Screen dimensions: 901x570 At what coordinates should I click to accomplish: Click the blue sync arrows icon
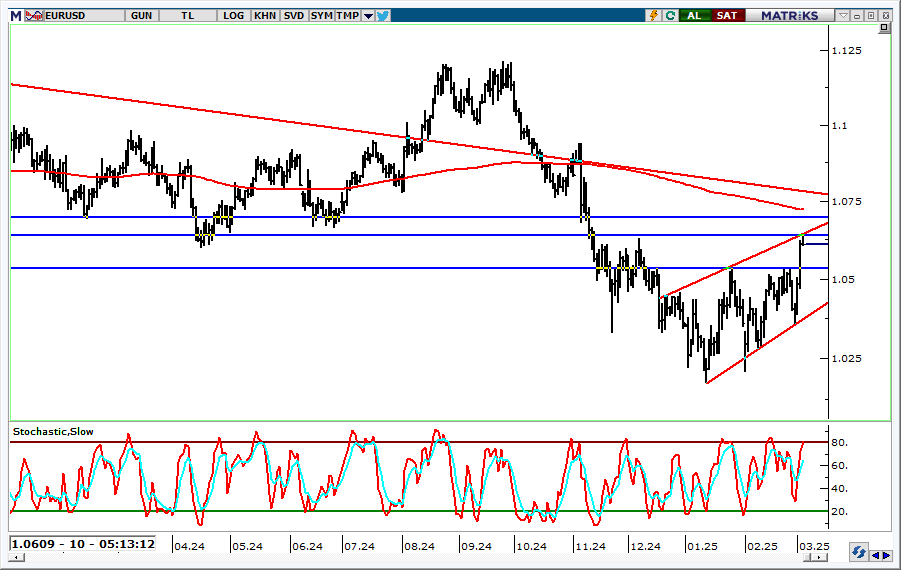click(x=858, y=552)
